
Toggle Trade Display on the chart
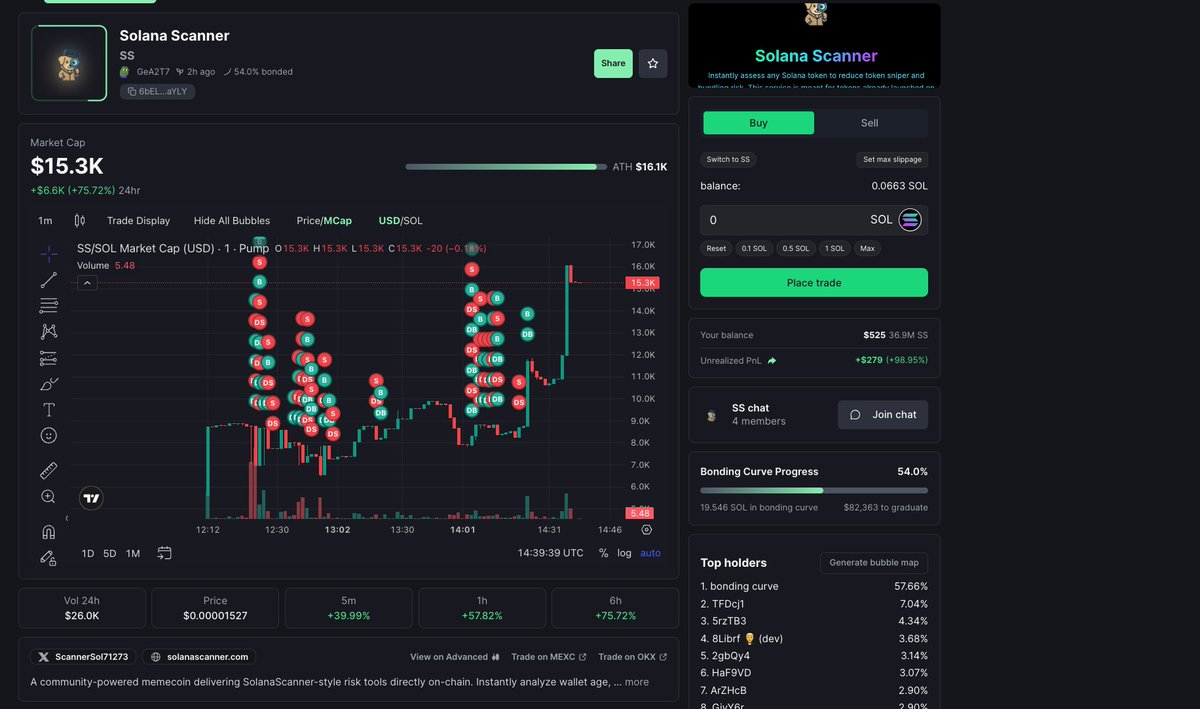[x=138, y=220]
